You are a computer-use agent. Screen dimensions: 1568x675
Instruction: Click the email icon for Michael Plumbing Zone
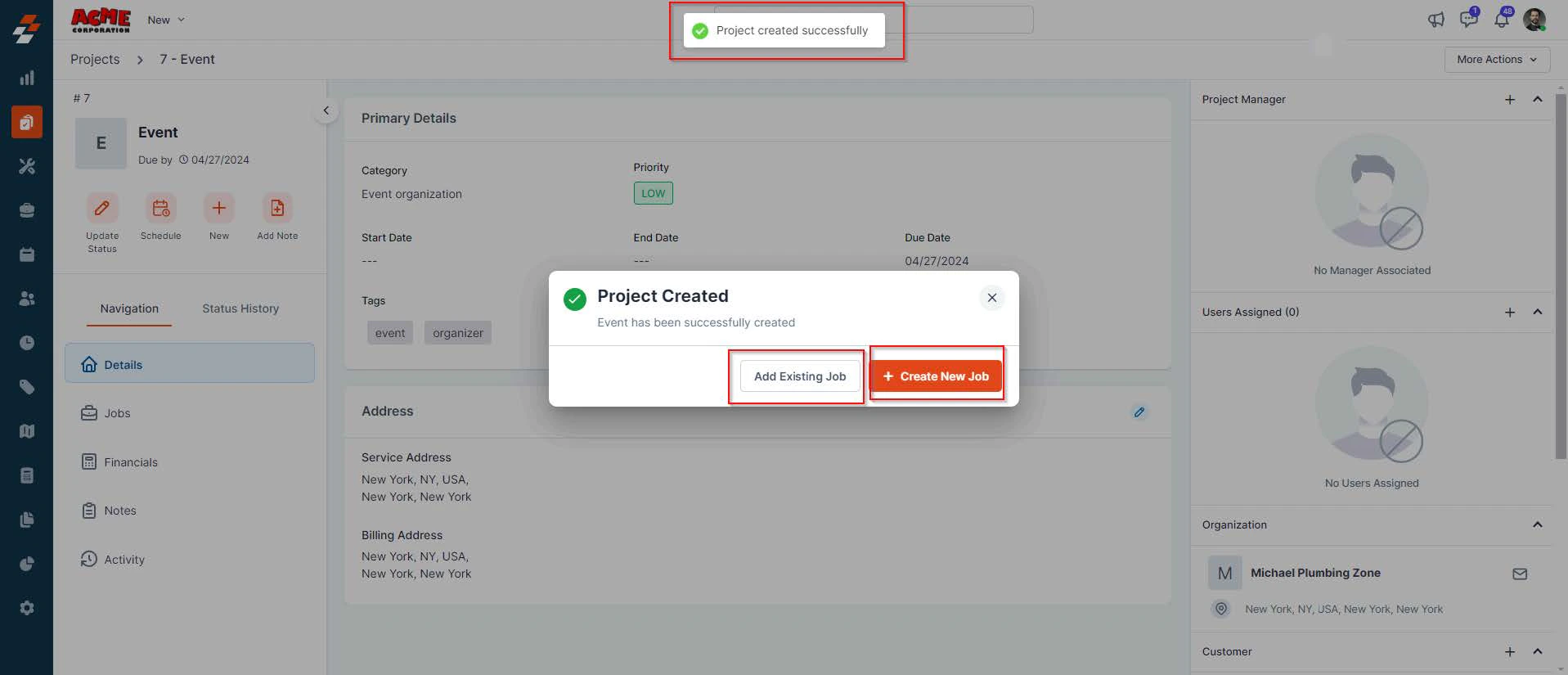[x=1520, y=574]
